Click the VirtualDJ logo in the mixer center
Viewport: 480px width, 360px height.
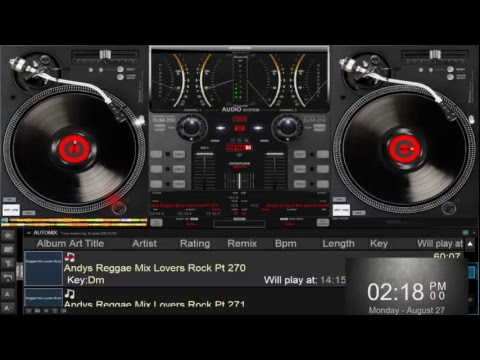[239, 147]
